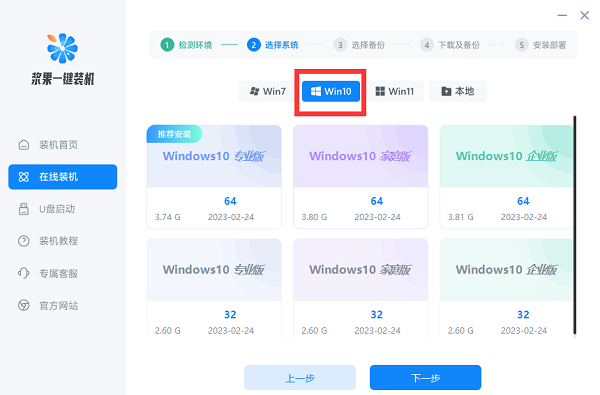Click the 选择备份 step label
Image resolution: width=600 pixels, height=395 pixels.
click(368, 45)
